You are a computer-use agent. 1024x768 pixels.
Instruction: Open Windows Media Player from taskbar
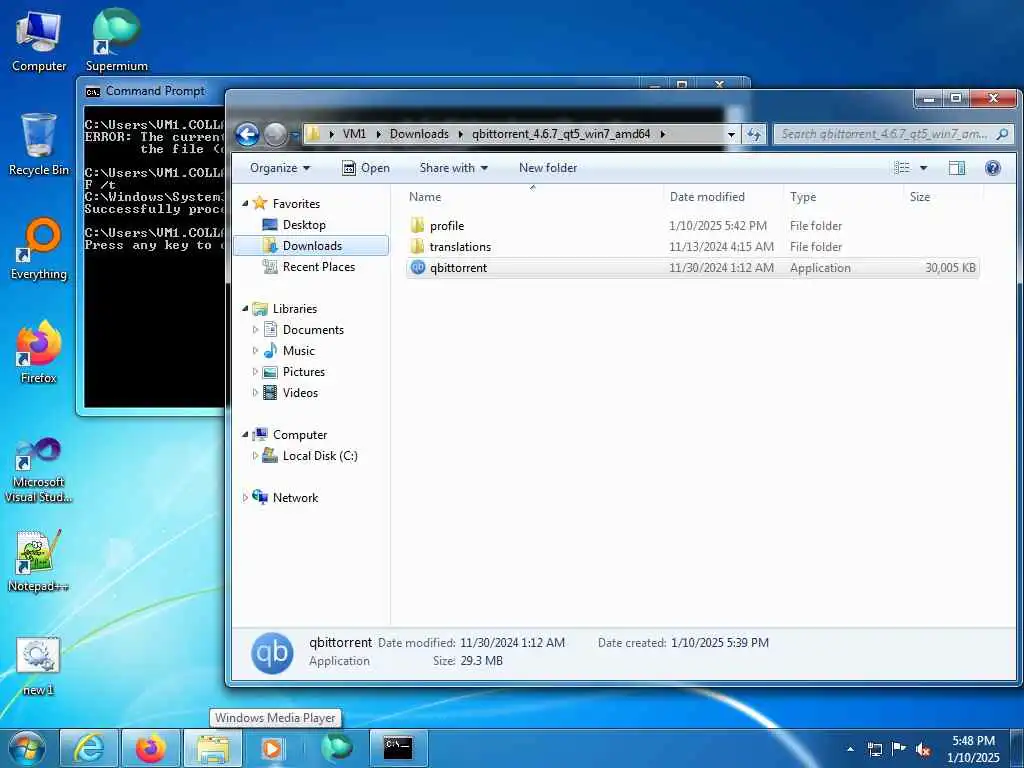[272, 748]
